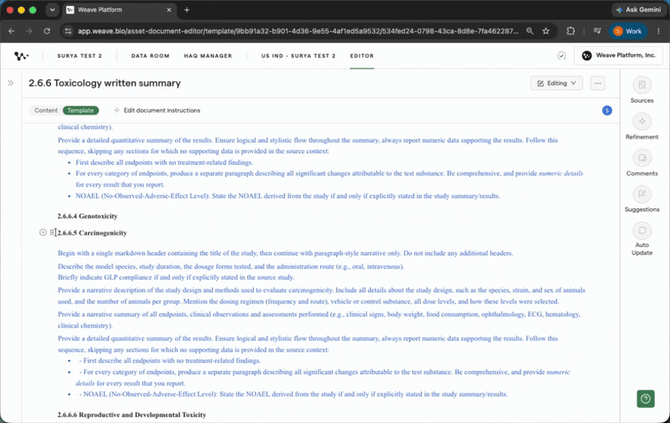This screenshot has width=670, height=423.
Task: Open the Data Room tab
Action: click(x=150, y=56)
